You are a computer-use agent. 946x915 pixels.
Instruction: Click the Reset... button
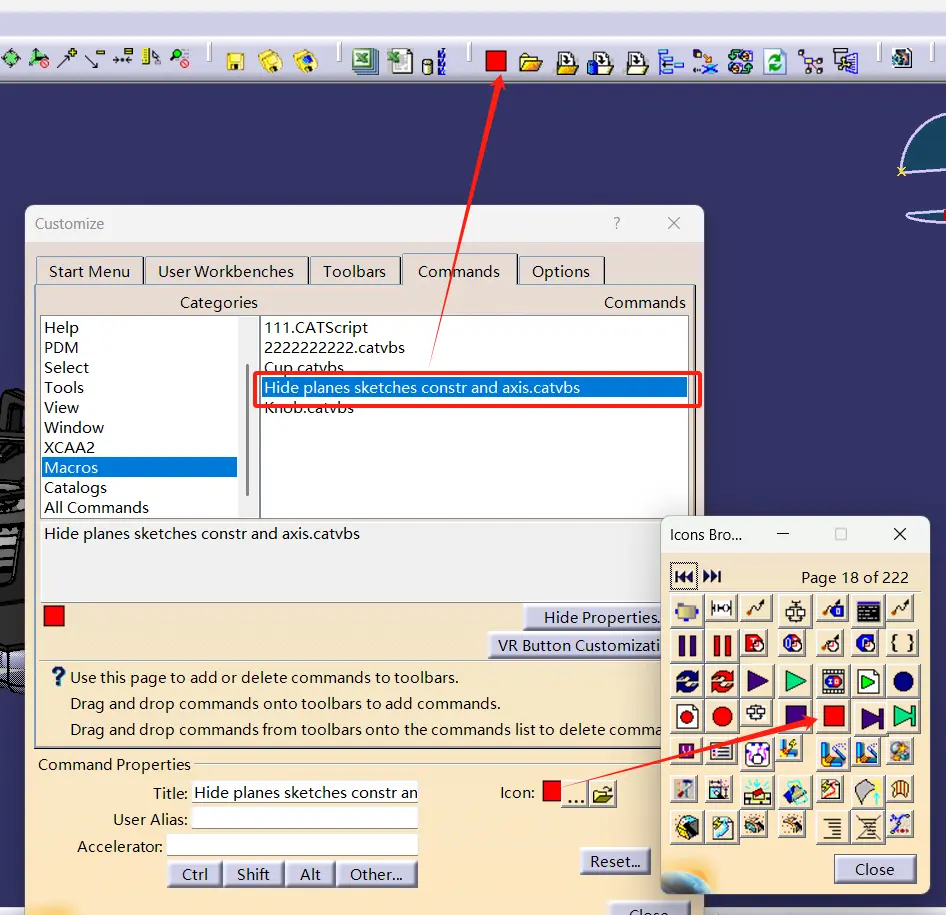click(x=615, y=861)
